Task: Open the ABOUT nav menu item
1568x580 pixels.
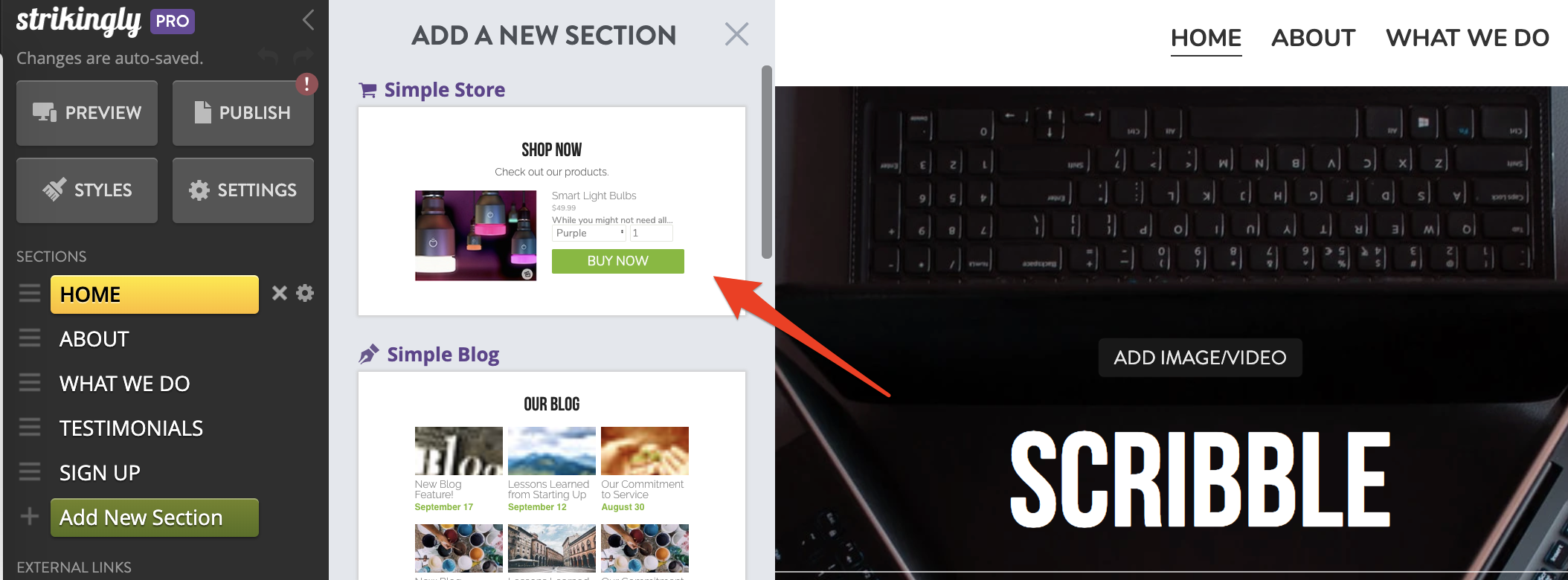Action: (1313, 38)
